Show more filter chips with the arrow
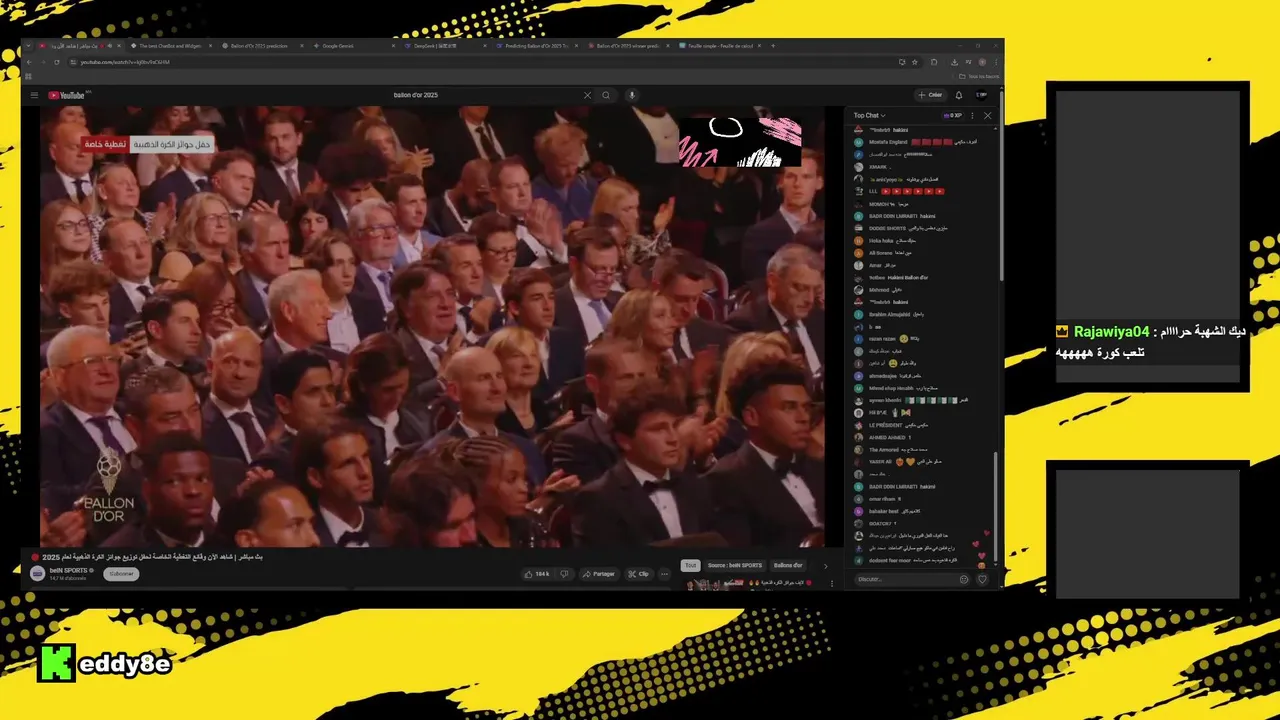Image resolution: width=1280 pixels, height=720 pixels. click(x=825, y=565)
